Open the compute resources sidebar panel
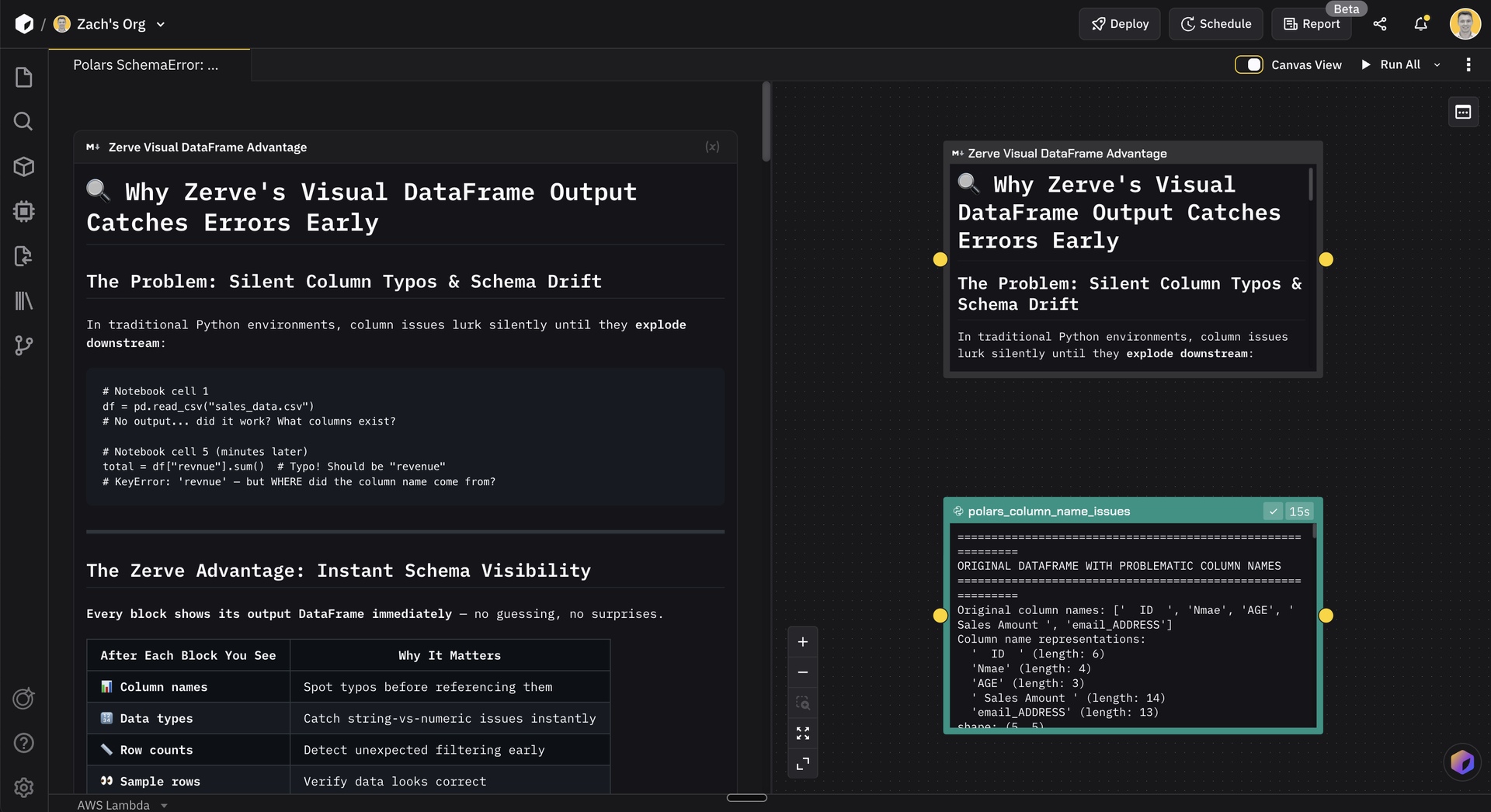 23,211
